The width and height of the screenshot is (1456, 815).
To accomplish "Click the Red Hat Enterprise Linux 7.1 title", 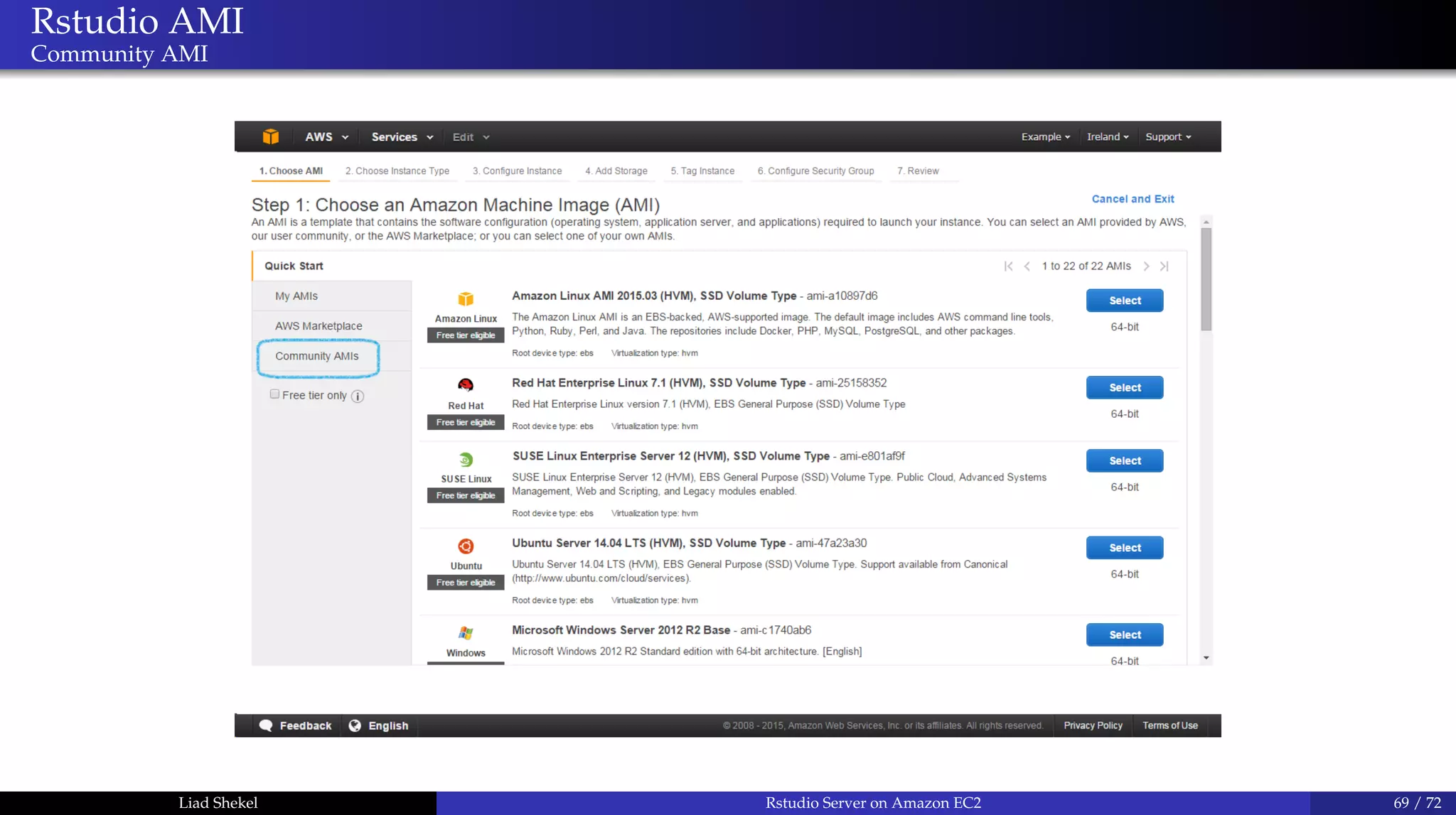I will pyautogui.click(x=658, y=383).
